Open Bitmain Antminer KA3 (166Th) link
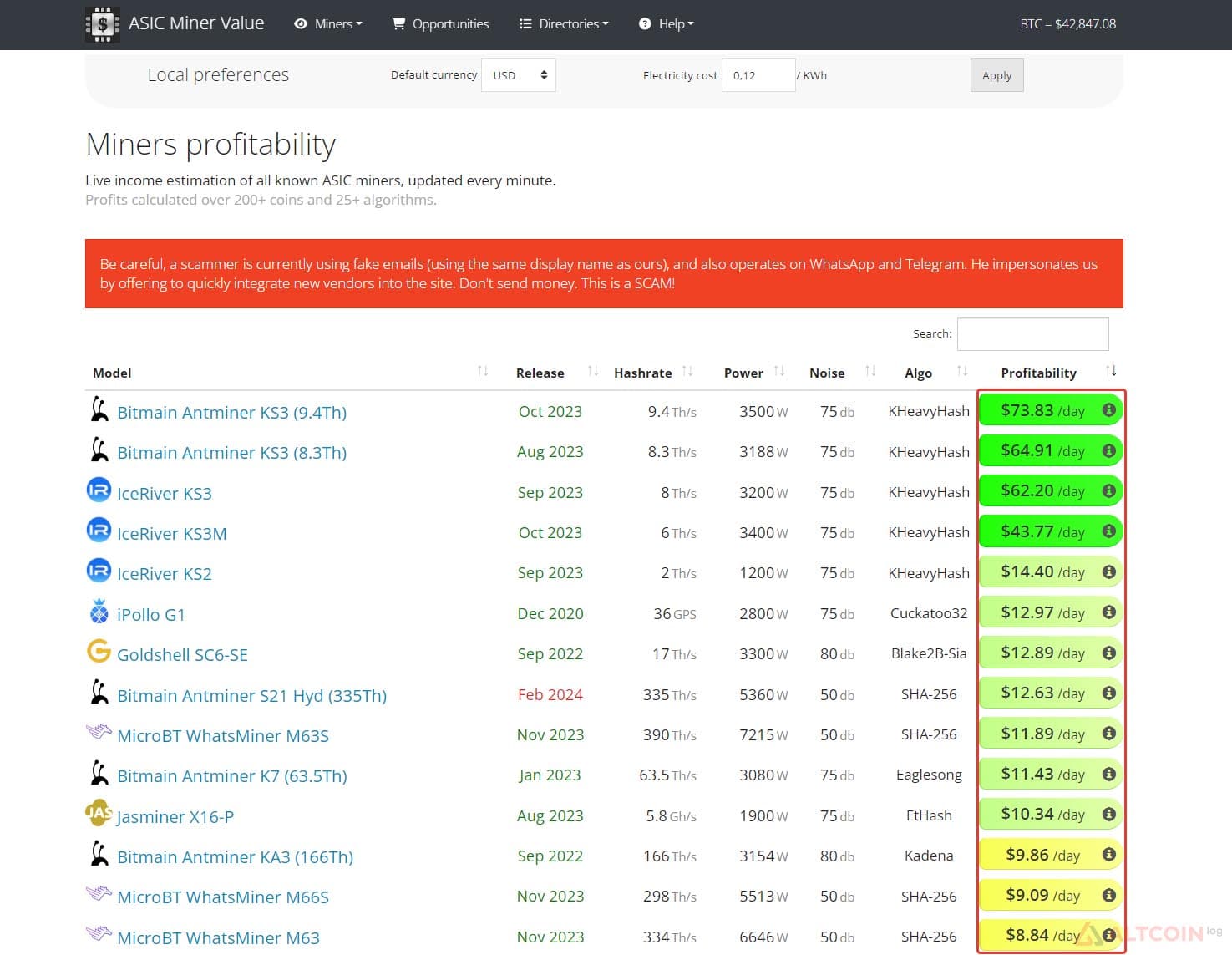1232x955 pixels. [235, 857]
